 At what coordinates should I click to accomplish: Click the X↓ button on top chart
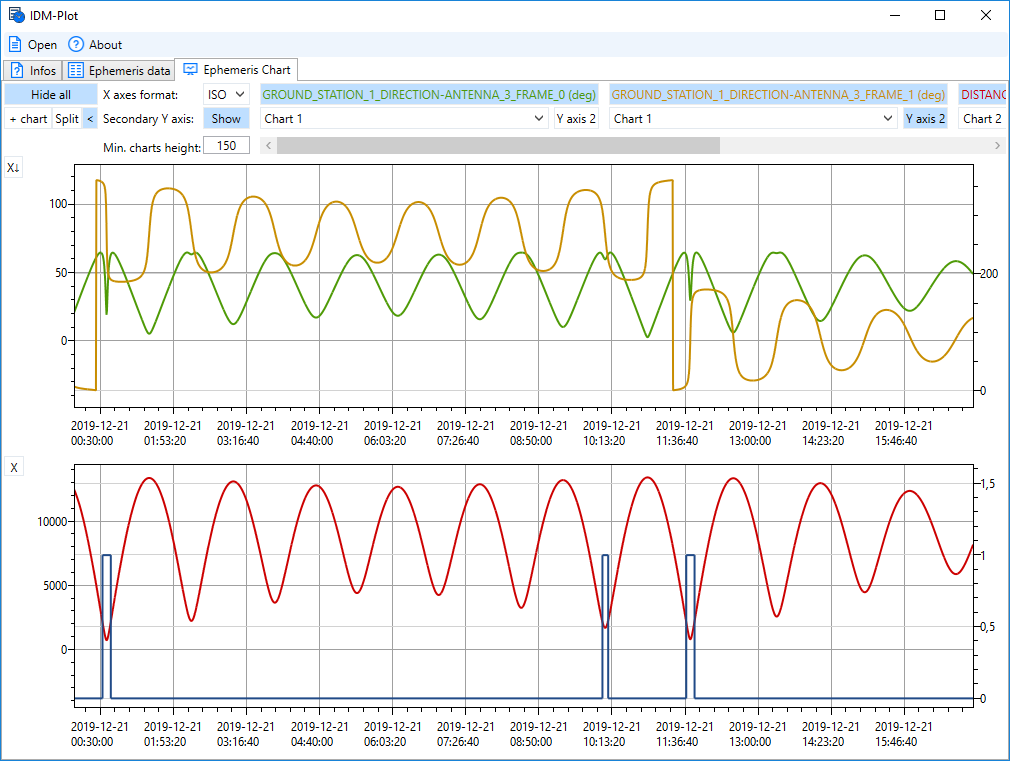coord(14,169)
